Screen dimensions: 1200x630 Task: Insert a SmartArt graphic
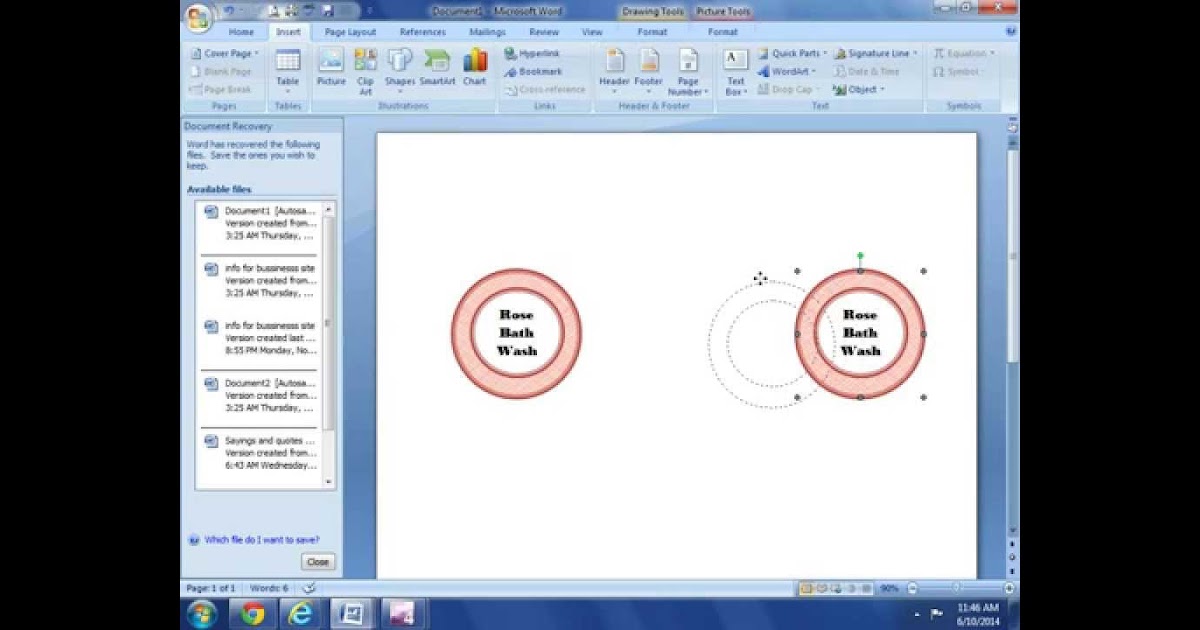(x=437, y=68)
